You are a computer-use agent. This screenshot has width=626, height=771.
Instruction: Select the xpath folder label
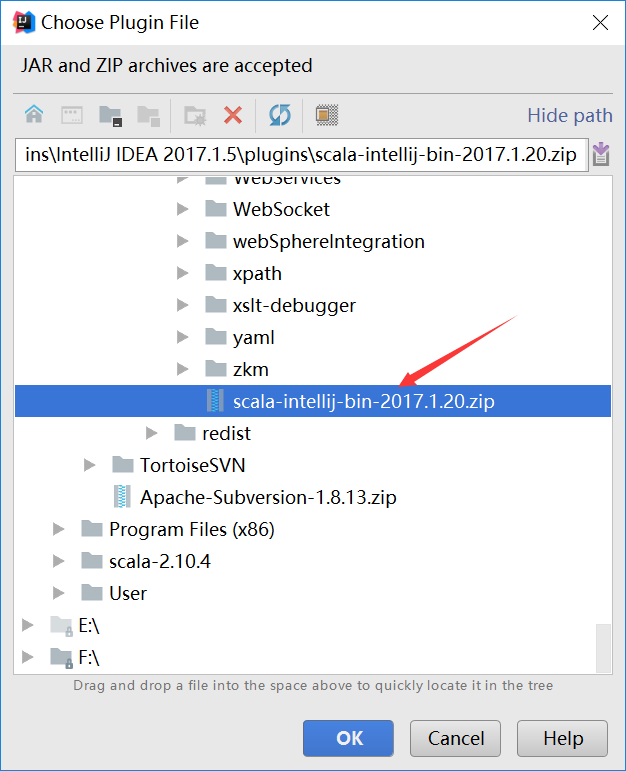[x=257, y=273]
